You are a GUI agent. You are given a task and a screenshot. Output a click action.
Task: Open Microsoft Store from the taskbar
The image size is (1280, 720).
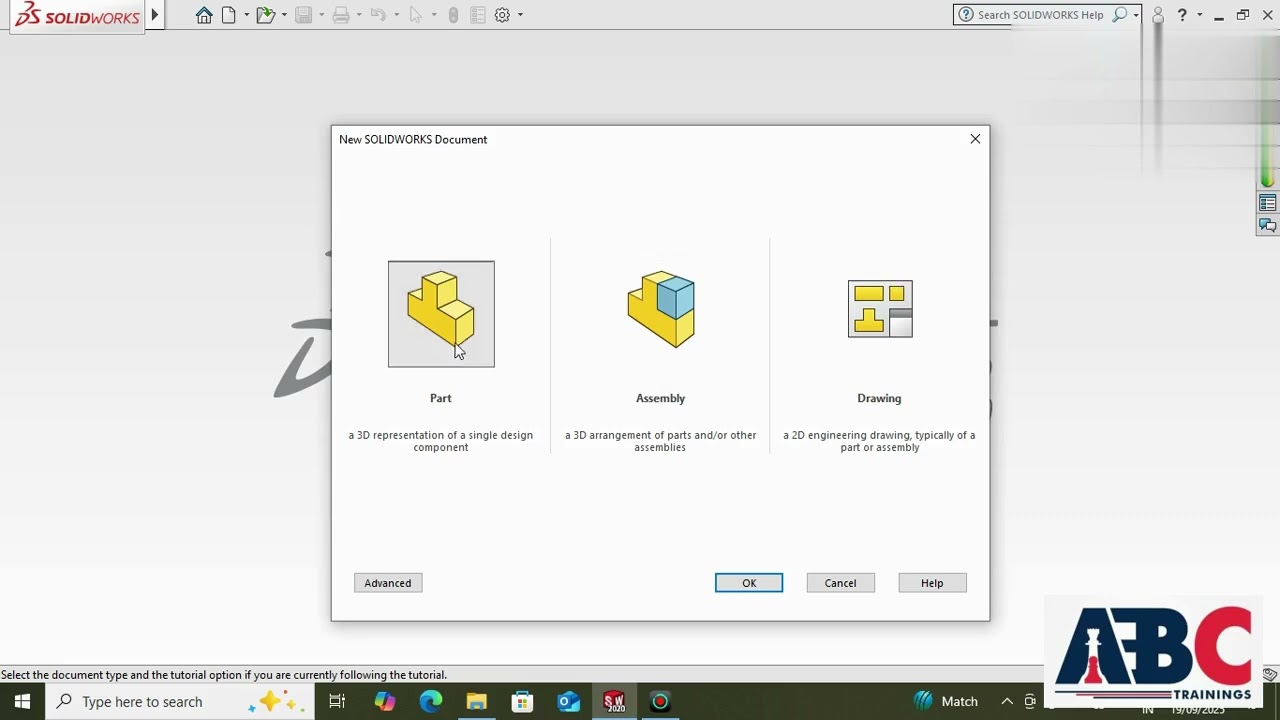click(523, 702)
